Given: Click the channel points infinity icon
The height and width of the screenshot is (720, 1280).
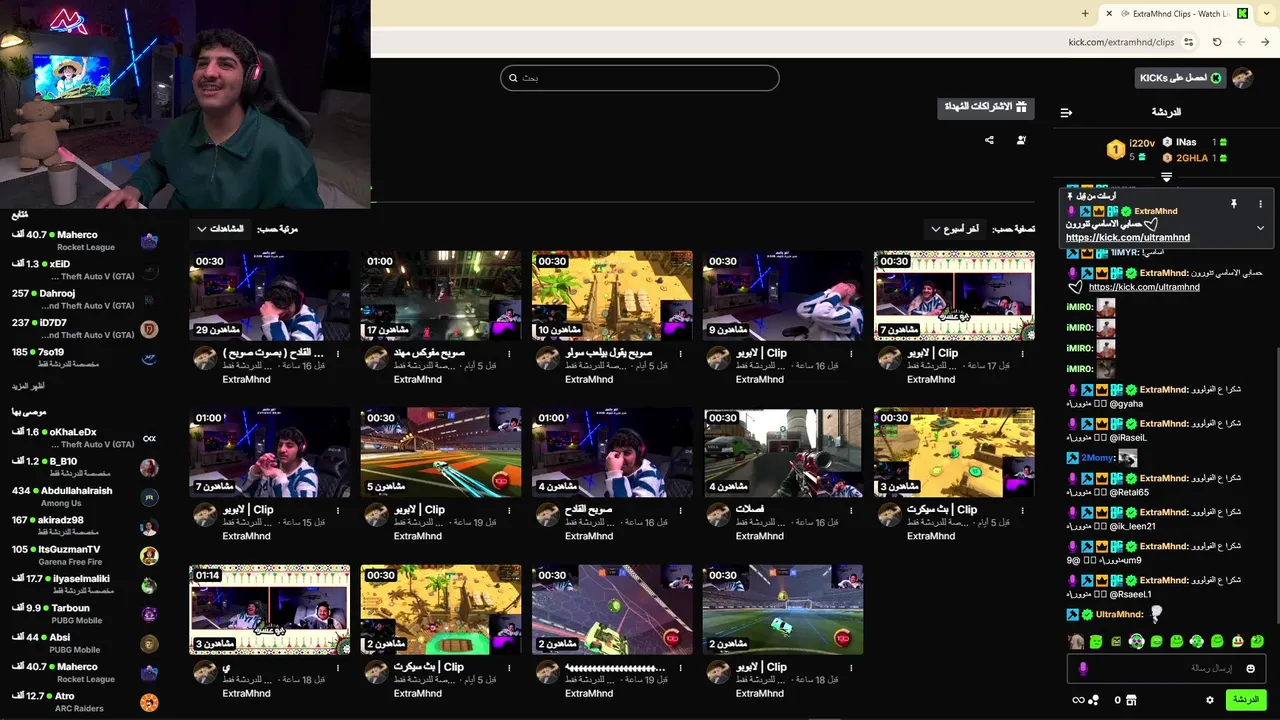Looking at the screenshot, I should click(x=1078, y=700).
